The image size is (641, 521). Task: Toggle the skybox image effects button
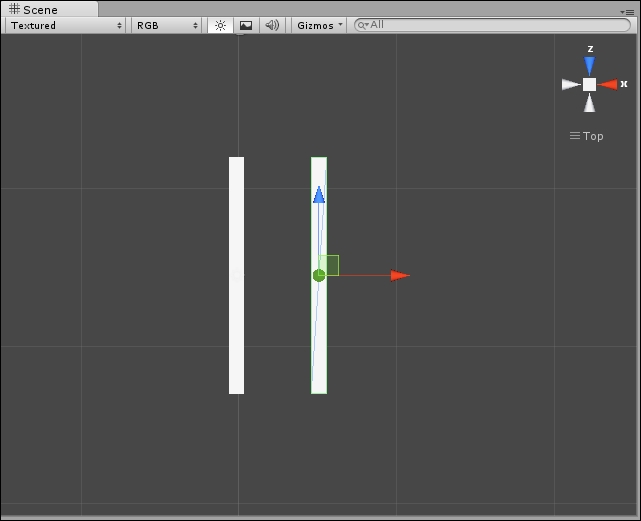[x=246, y=25]
